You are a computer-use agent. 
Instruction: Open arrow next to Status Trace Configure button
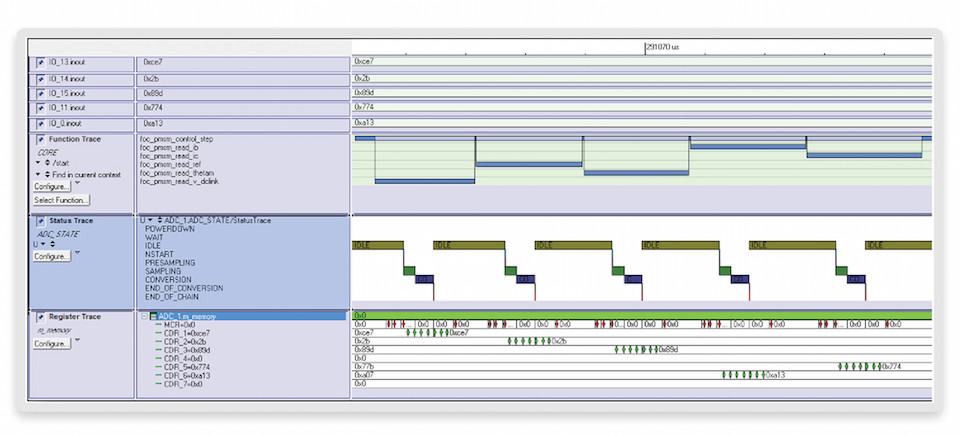point(77,254)
